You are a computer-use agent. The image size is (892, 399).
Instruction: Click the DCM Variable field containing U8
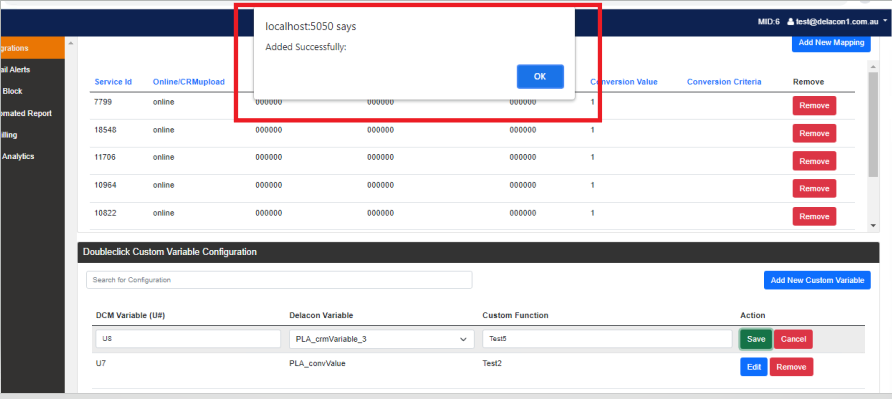coord(188,339)
